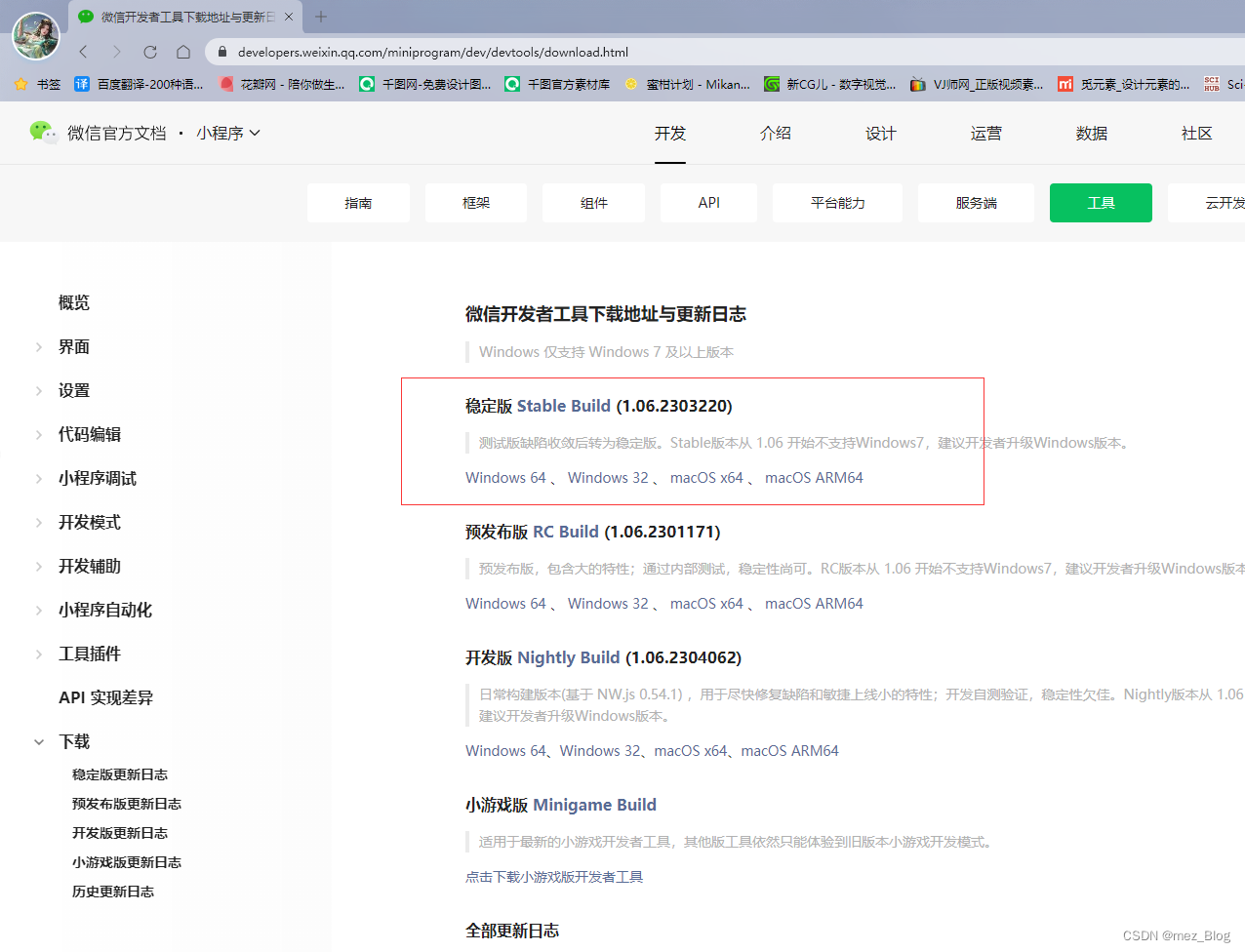Click 微信官方文档 title
This screenshot has width=1245, height=952.
tap(117, 133)
